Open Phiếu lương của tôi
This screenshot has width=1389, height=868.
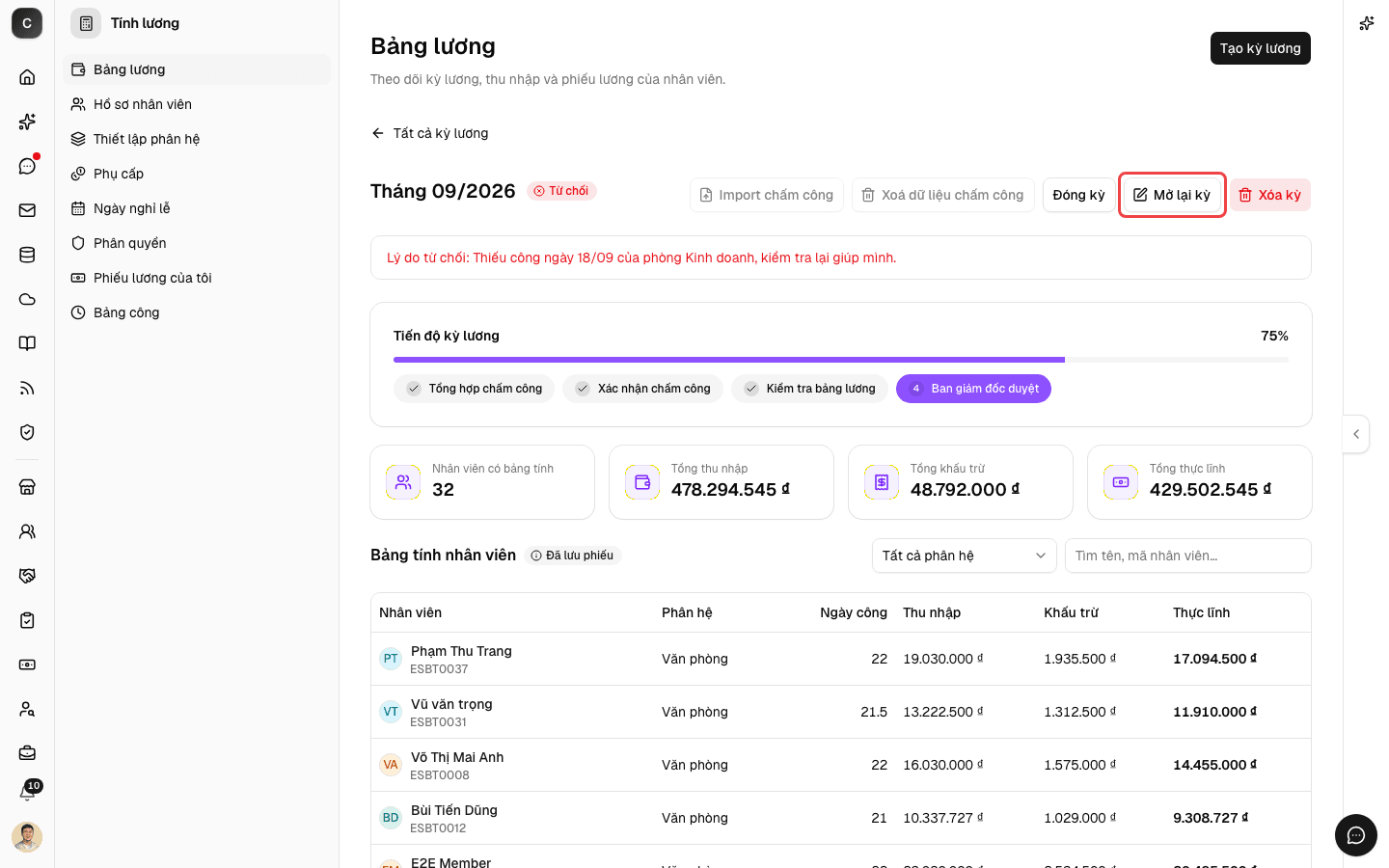pyautogui.click(x=197, y=278)
